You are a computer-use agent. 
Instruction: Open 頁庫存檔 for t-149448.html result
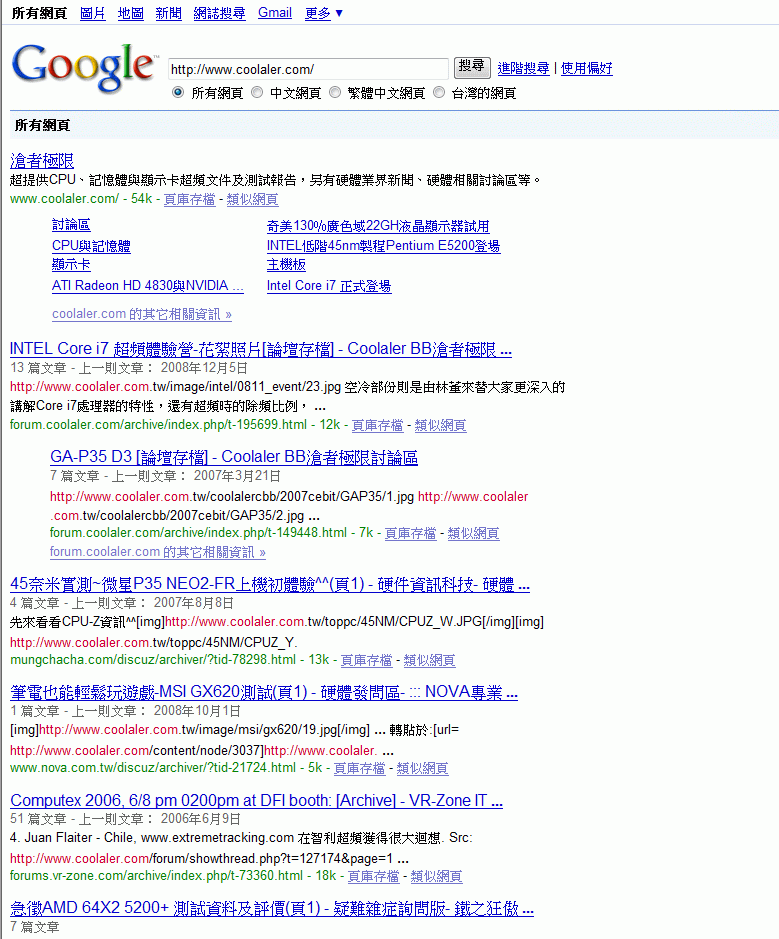pyautogui.click(x=410, y=533)
